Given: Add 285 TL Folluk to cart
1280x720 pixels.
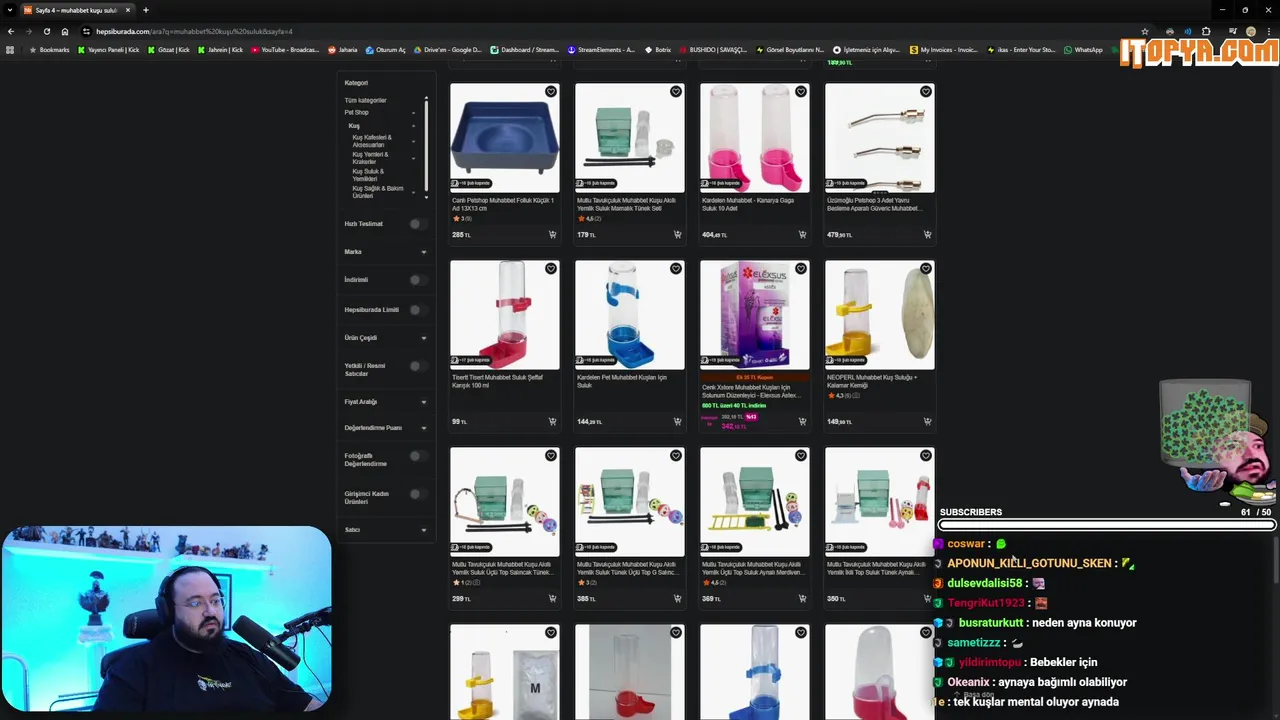Looking at the screenshot, I should [552, 235].
